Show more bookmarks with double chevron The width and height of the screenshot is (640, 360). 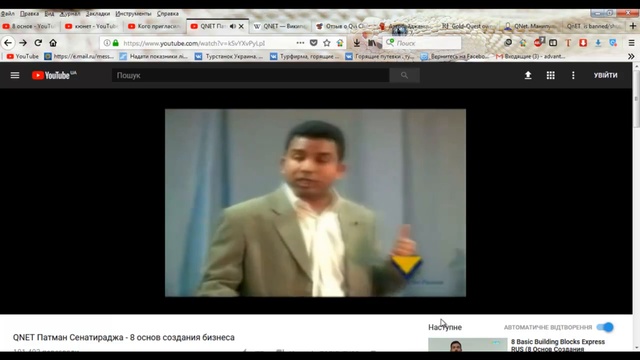tap(631, 56)
